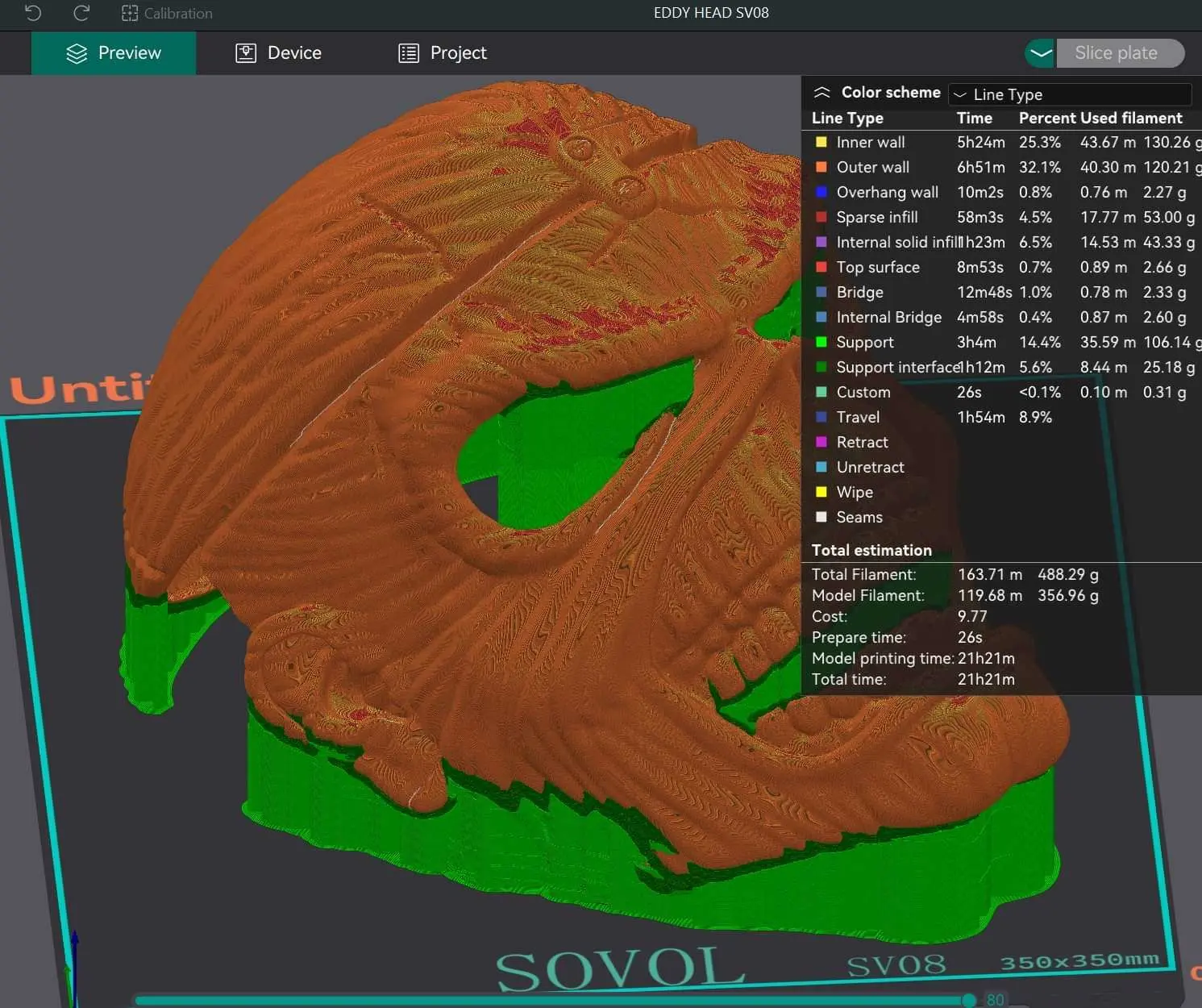This screenshot has height=1008, width=1202.
Task: Click the layer slider handle at 80
Action: pos(969,1000)
